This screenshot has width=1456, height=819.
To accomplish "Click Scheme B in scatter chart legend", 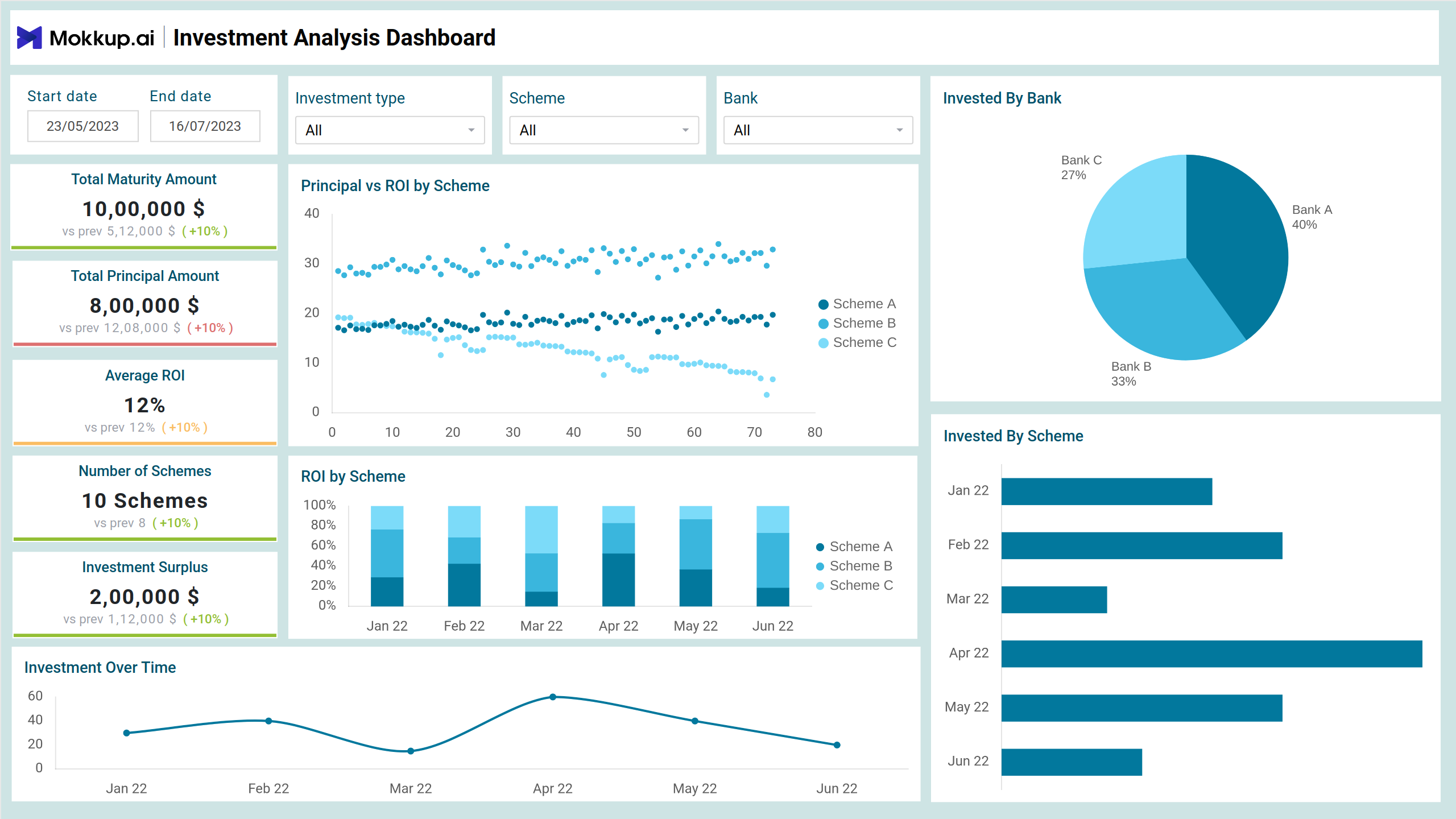I will (x=857, y=323).
